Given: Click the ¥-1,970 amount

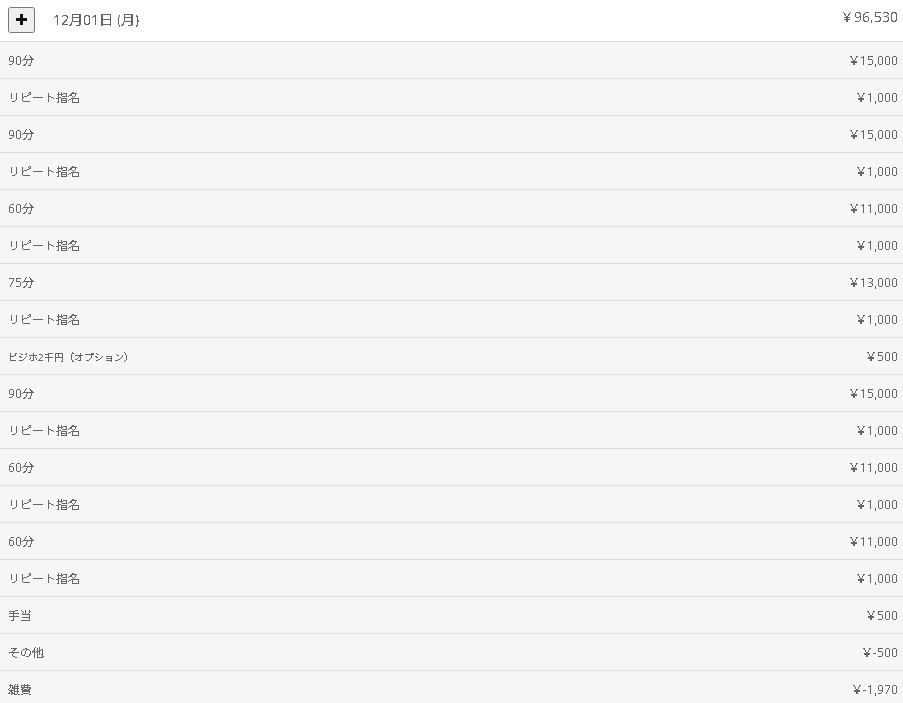Looking at the screenshot, I should 874,690.
